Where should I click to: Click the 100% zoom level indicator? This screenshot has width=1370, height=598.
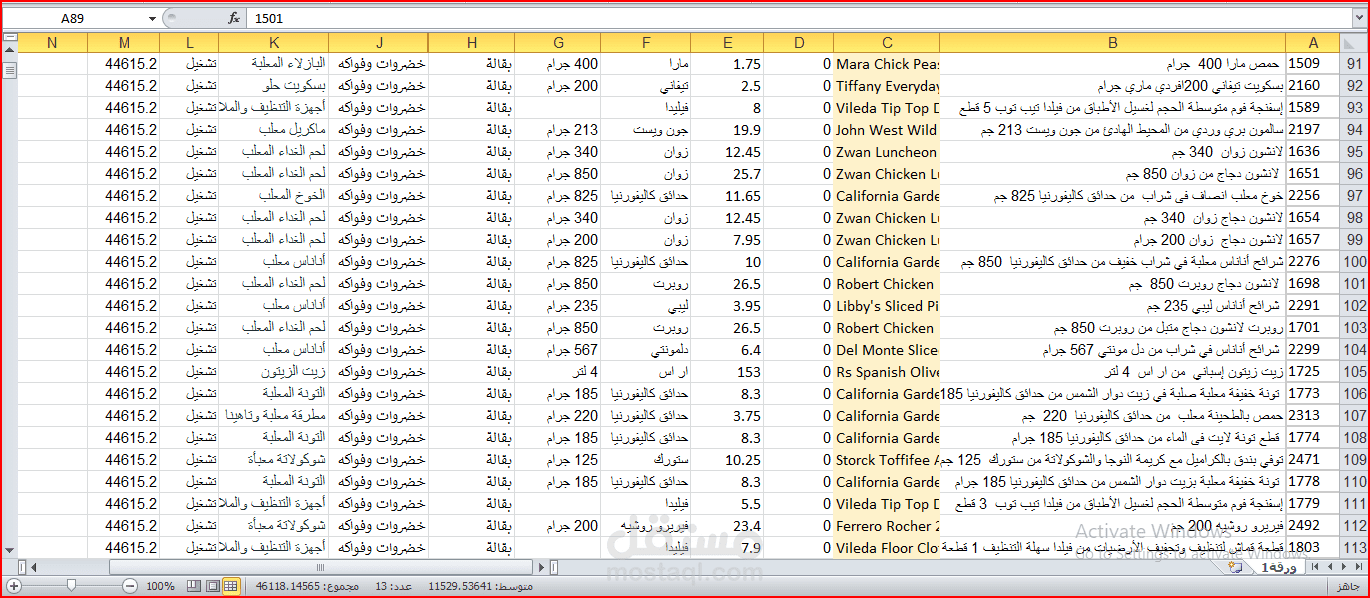[160, 586]
